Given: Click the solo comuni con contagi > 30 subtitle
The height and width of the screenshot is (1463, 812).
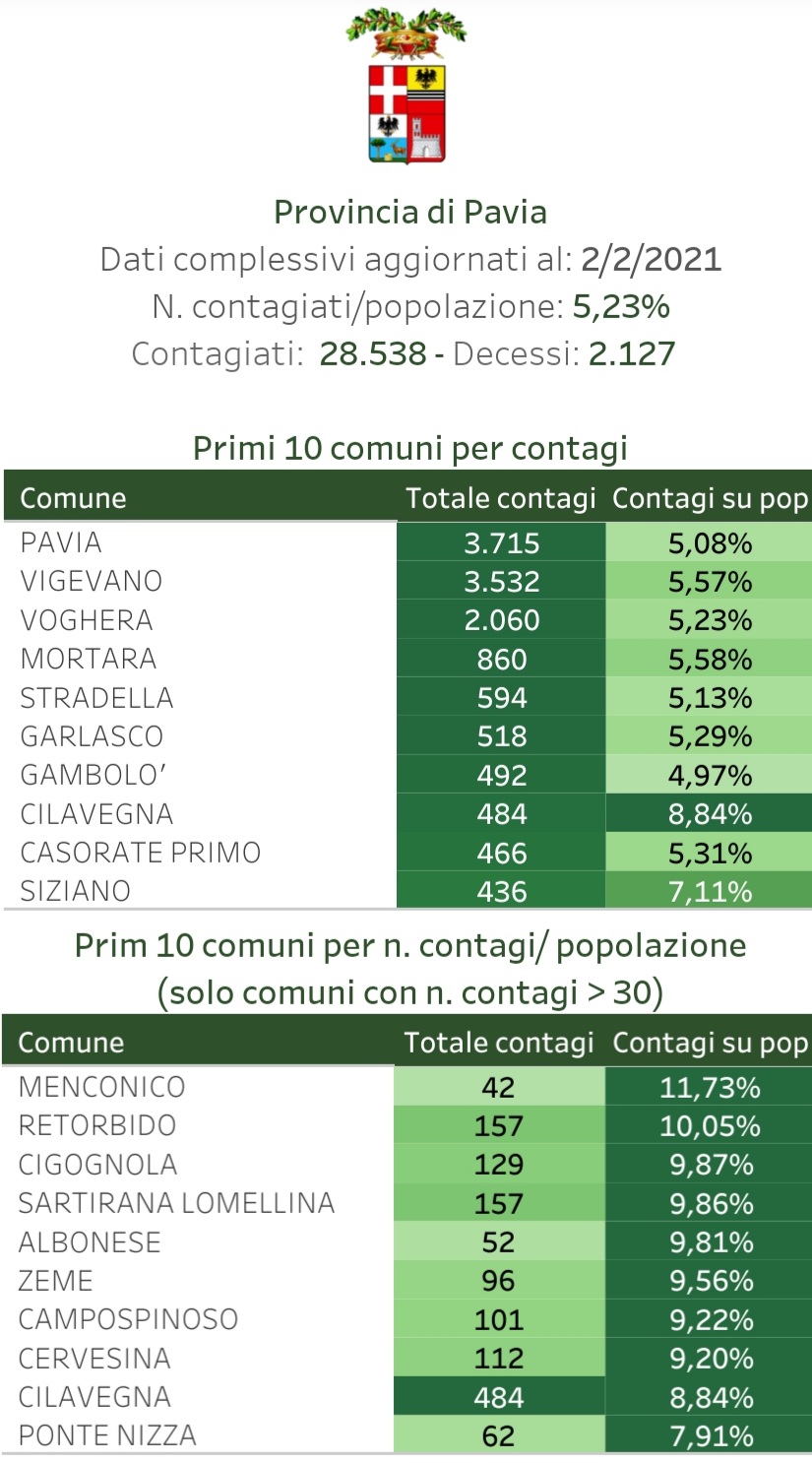Looking at the screenshot, I should pyautogui.click(x=409, y=993).
